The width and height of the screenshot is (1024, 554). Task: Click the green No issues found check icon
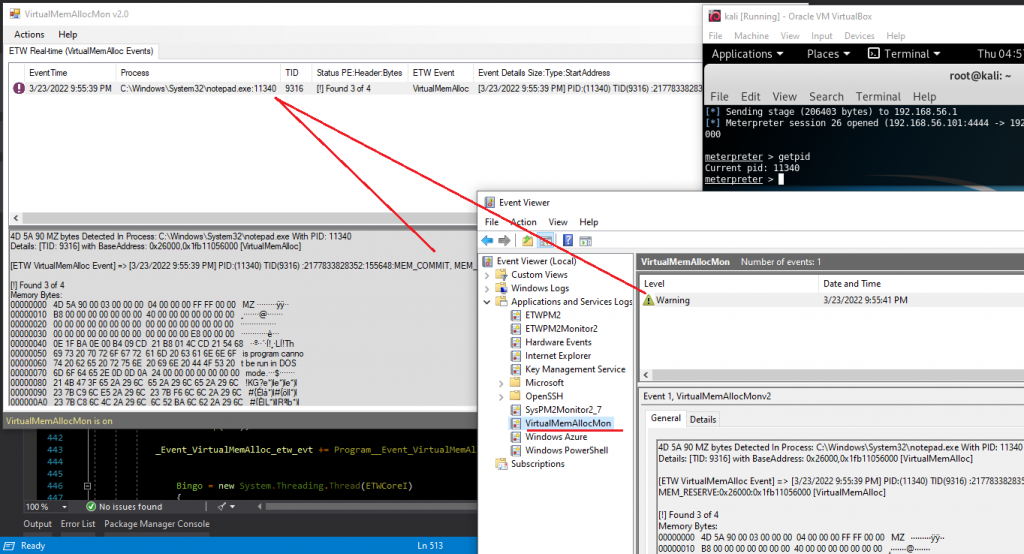click(91, 506)
